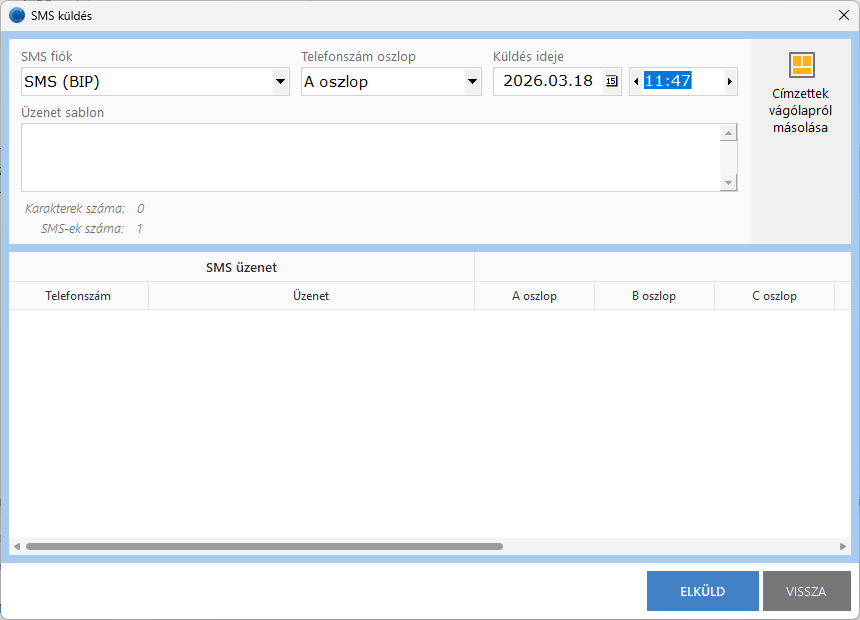Select the Telefonszám column header

[78, 296]
